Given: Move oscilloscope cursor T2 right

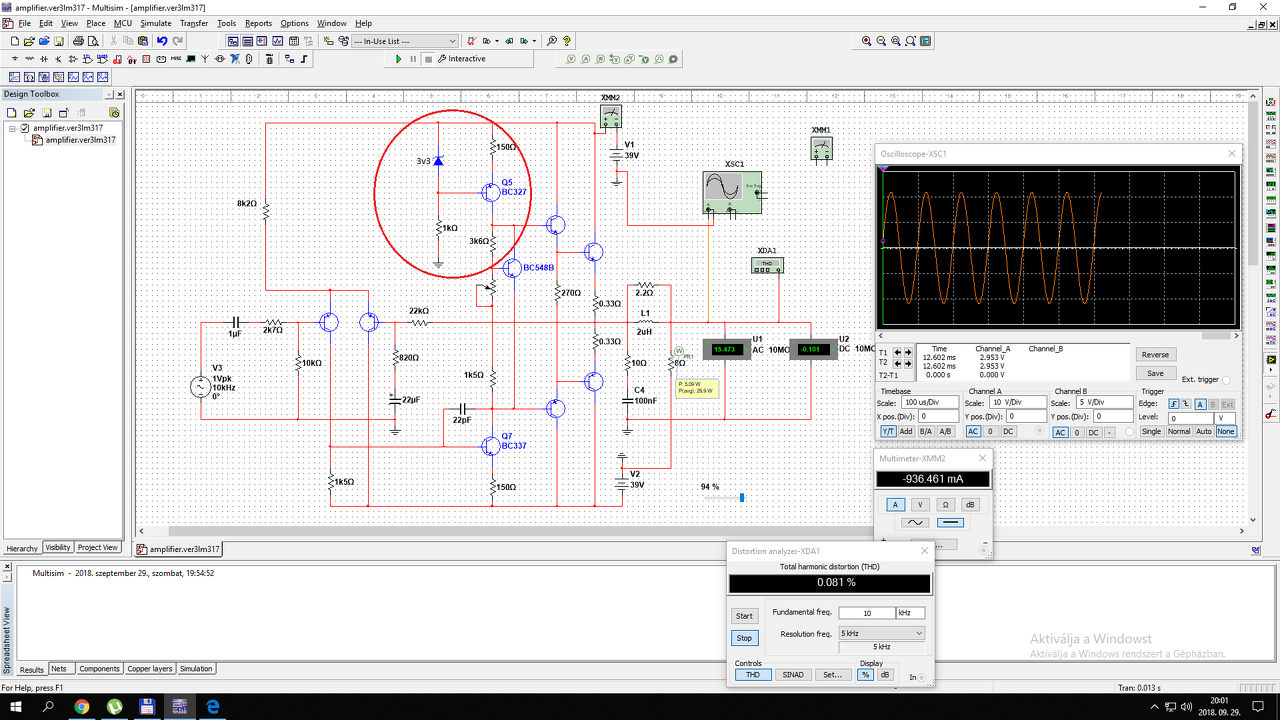Looking at the screenshot, I should tap(909, 363).
